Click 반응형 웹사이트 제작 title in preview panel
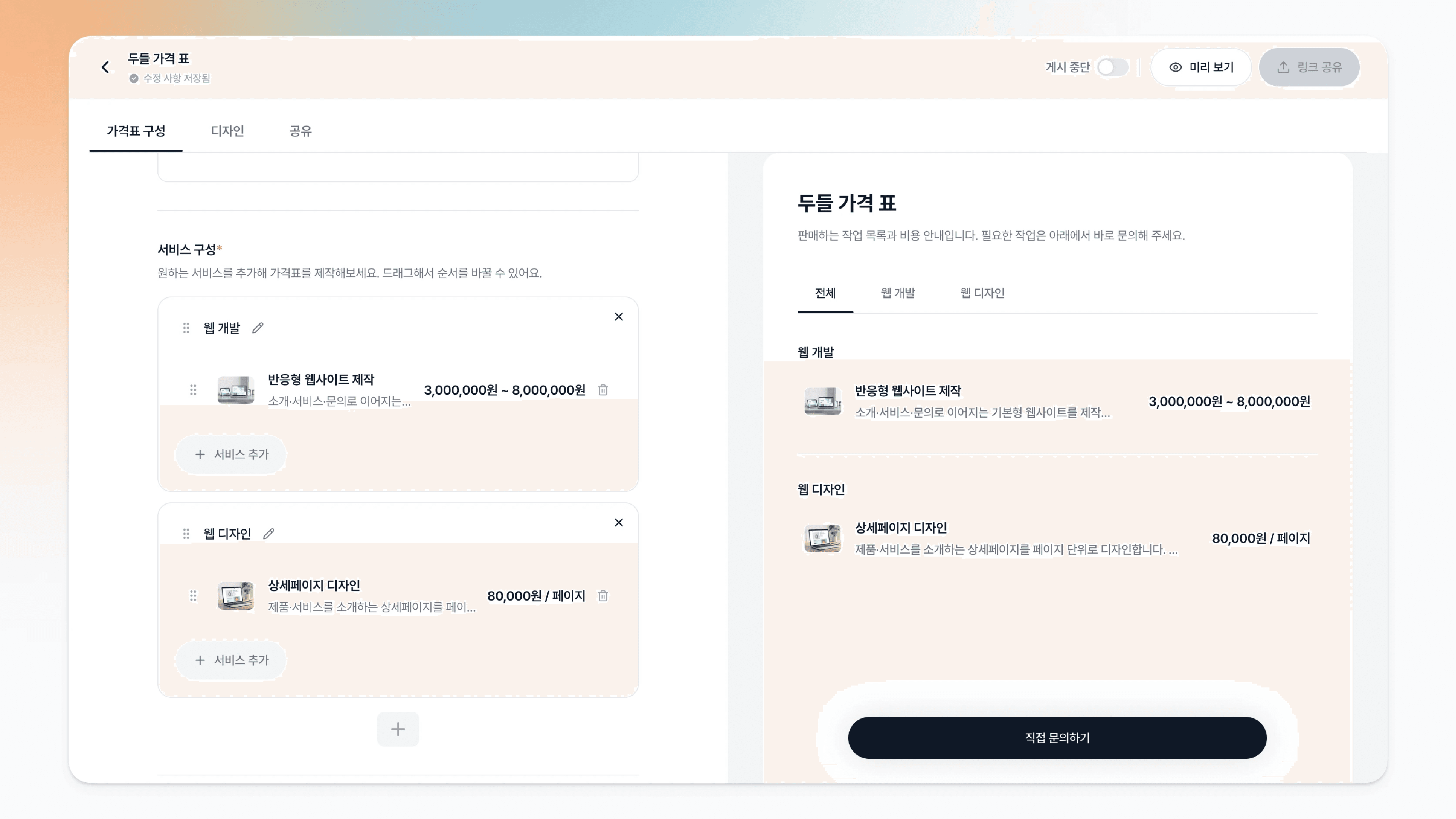The width and height of the screenshot is (1456, 819). 908,391
